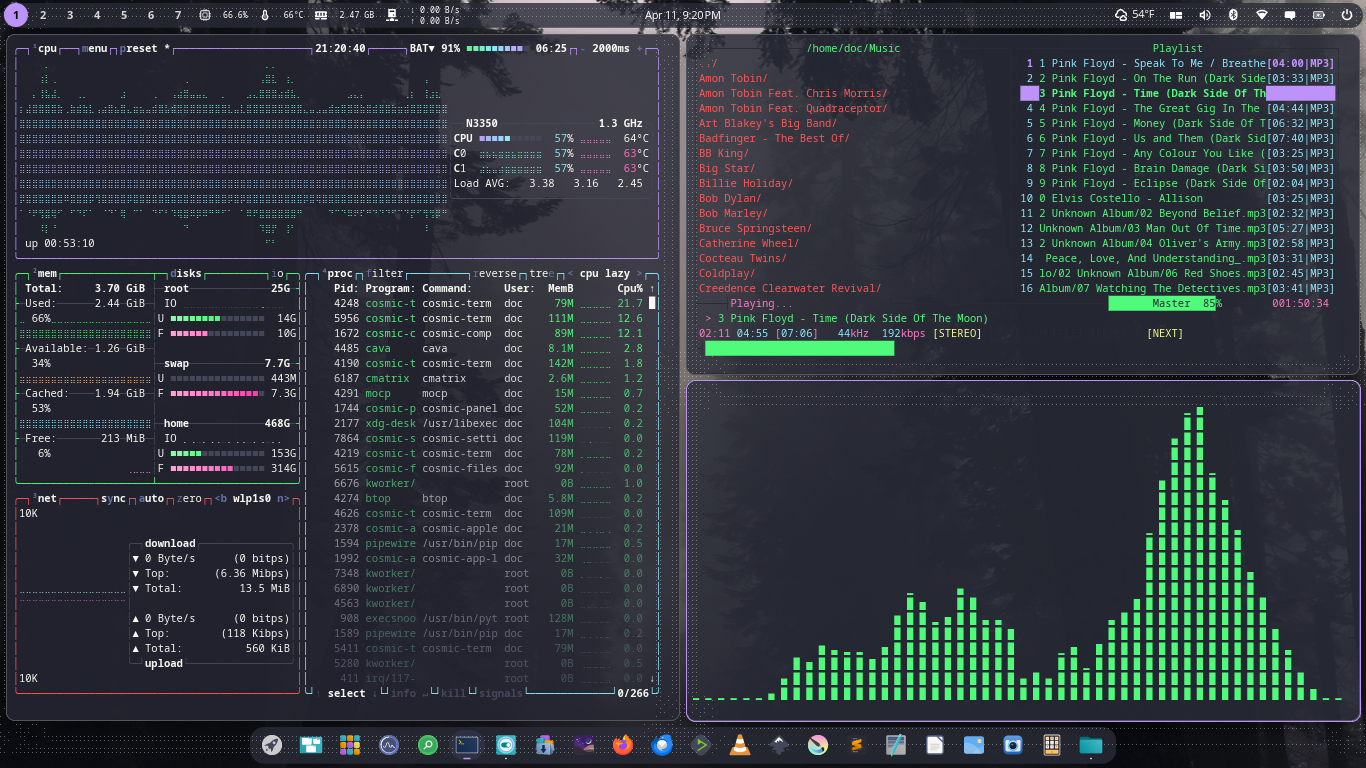This screenshot has height=768, width=1366.
Task: Launch the screenshot camera icon in dock
Action: pyautogui.click(x=1013, y=745)
